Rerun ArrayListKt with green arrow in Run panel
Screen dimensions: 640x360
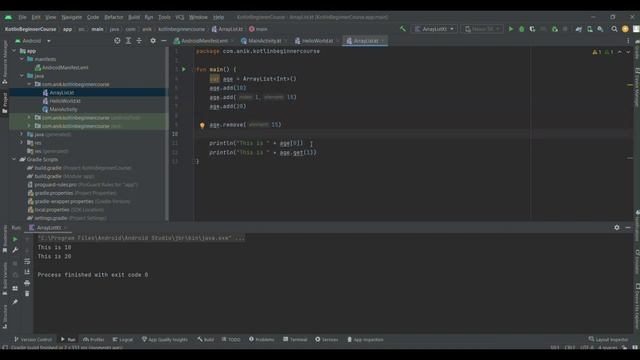(15, 239)
